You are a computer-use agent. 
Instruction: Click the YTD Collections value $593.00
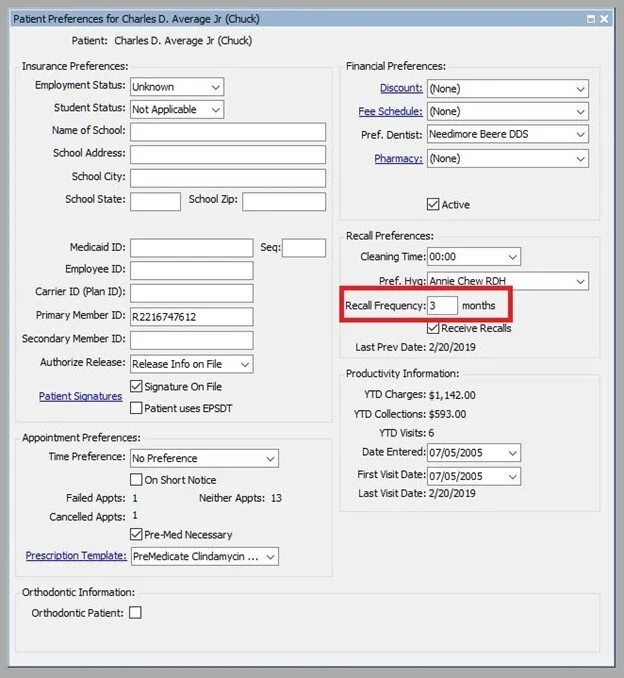pos(448,414)
